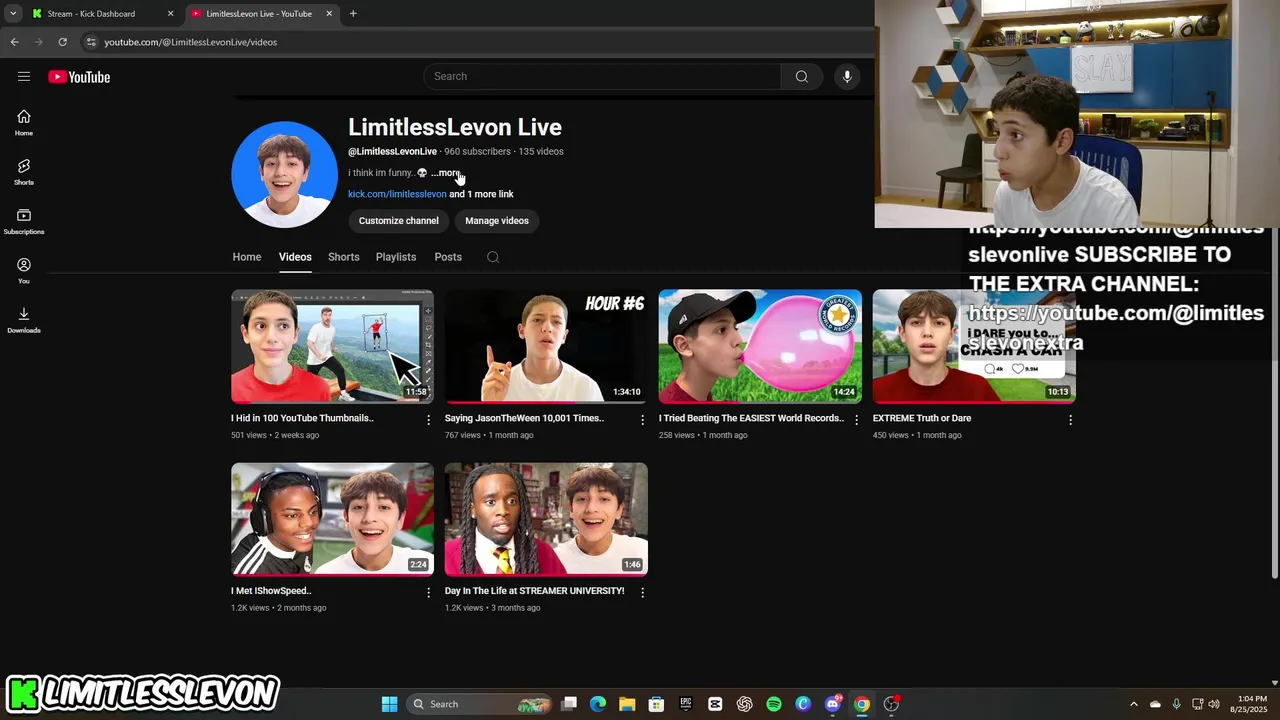1280x720 pixels.
Task: Open the 'I Met IShowSpeed' video thumbnail
Action: coord(332,519)
